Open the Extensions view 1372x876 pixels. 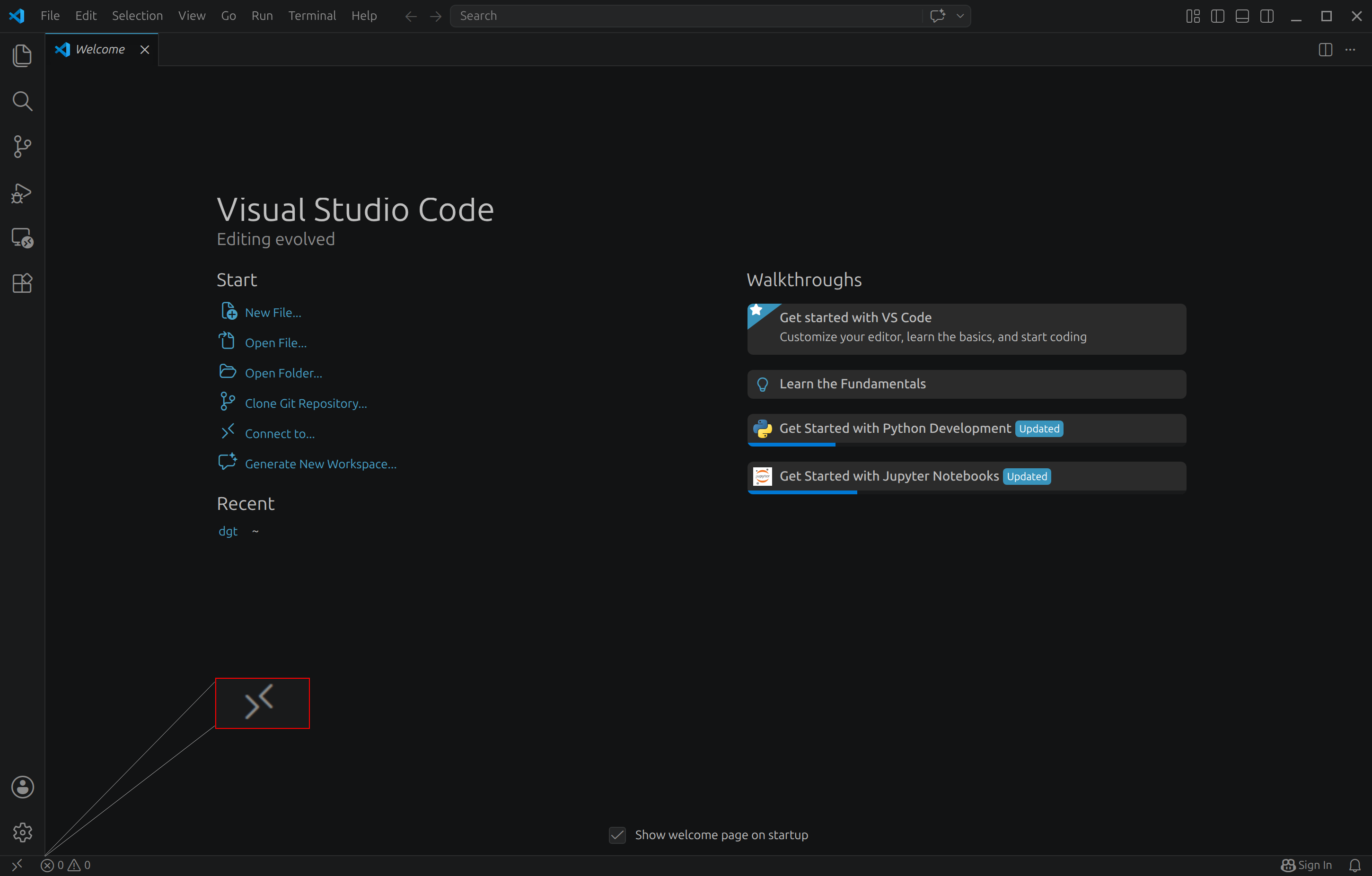22,283
